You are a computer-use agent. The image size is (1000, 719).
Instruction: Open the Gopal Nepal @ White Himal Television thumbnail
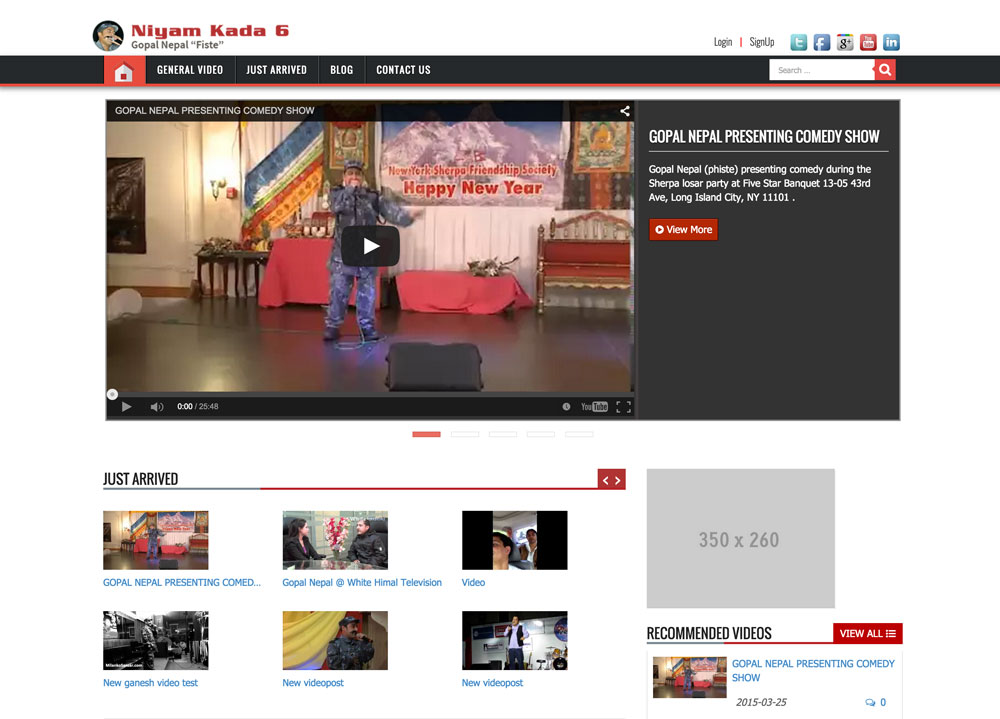click(335, 540)
